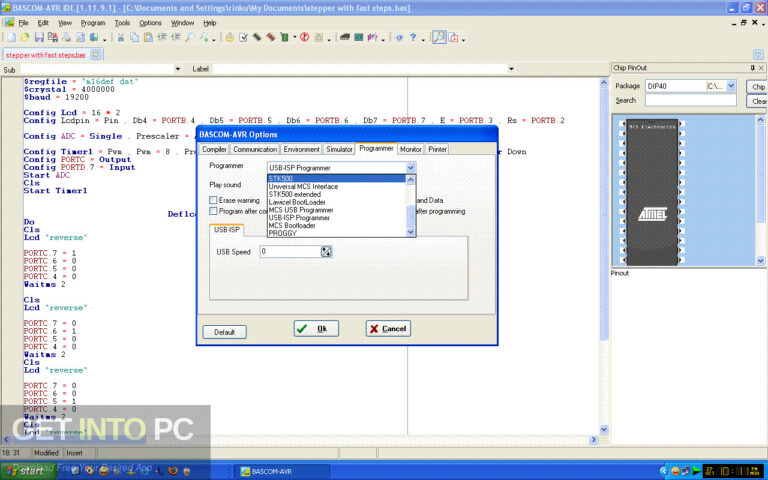
Task: Click the New file toolbar icon
Action: tap(11, 38)
